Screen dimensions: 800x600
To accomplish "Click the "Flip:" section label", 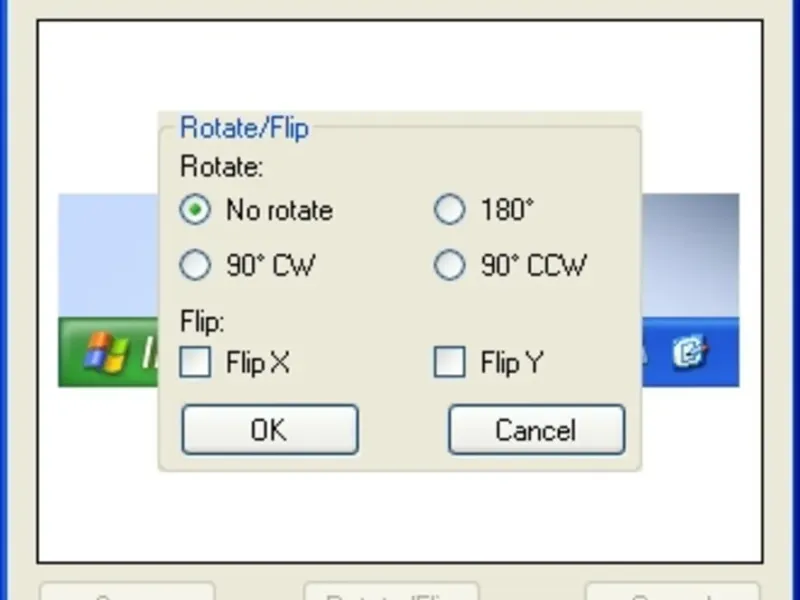I will tap(203, 322).
